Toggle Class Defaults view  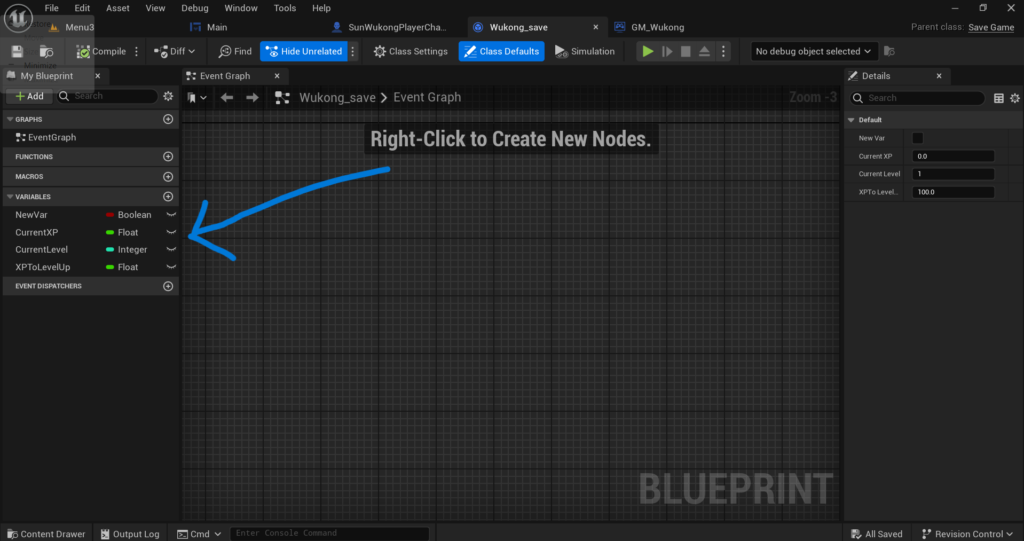(x=502, y=52)
